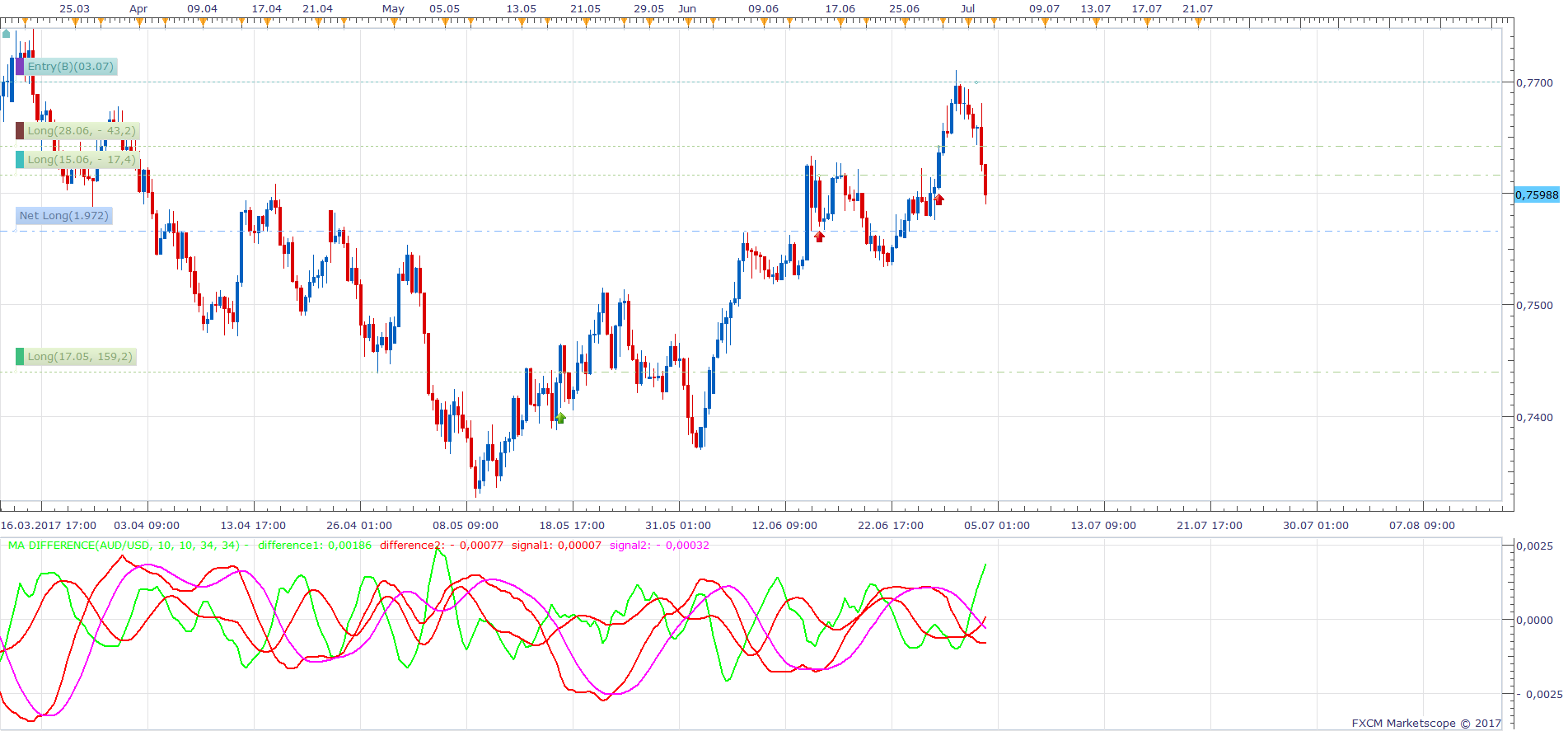Click the orange marker under 13.07 date
The image size is (1568, 731).
[x=1096, y=23]
